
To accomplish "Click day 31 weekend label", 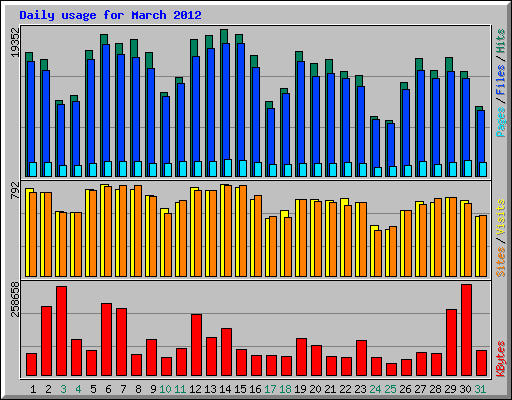I will tap(480, 389).
